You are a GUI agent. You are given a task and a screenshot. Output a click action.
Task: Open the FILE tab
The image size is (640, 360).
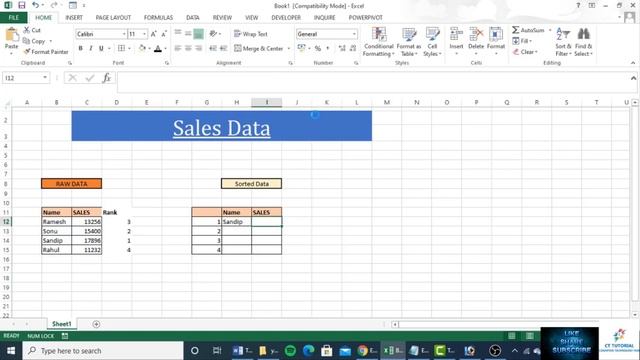click(13, 18)
